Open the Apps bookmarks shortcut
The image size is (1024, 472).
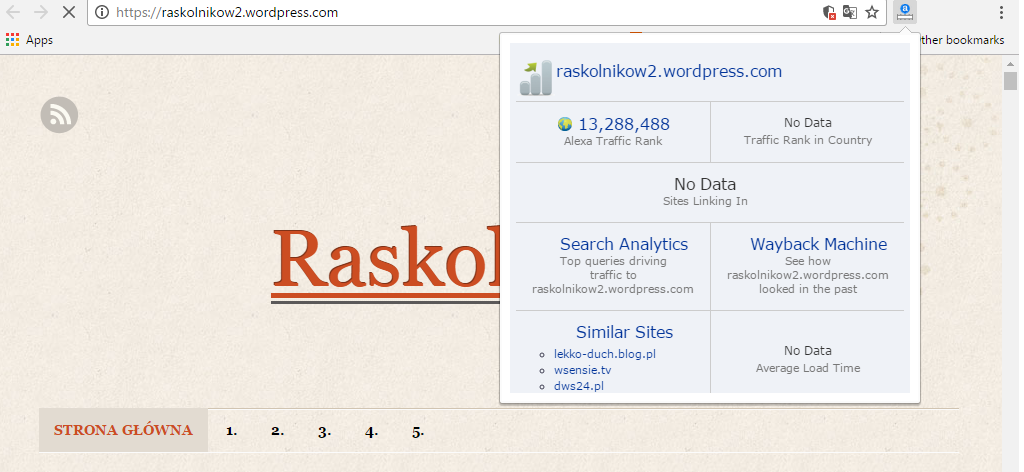(29, 40)
